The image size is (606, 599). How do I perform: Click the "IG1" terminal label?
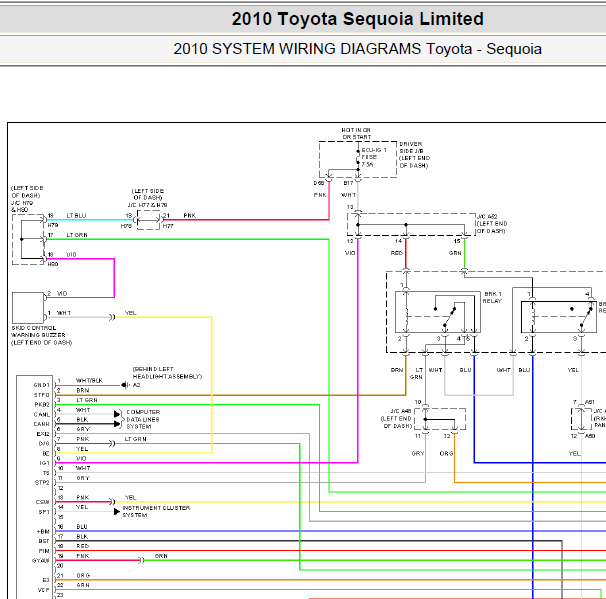tap(44, 463)
